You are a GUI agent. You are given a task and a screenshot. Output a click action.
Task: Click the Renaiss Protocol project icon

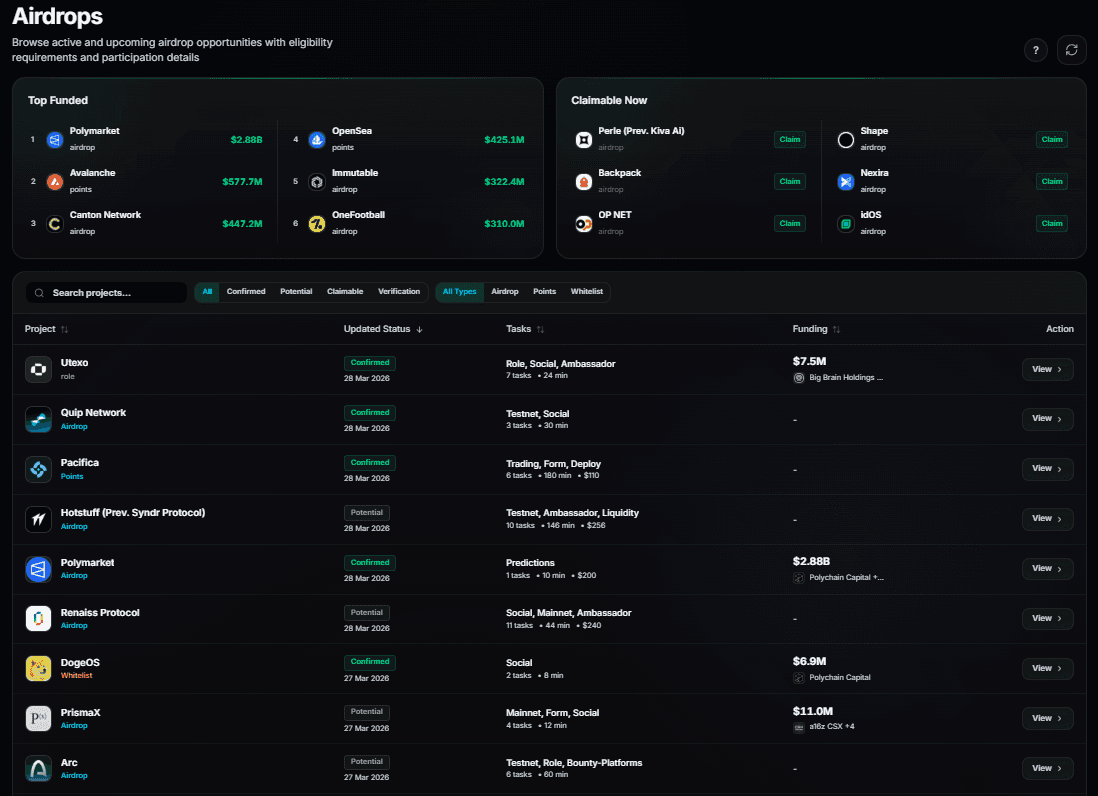click(x=39, y=619)
